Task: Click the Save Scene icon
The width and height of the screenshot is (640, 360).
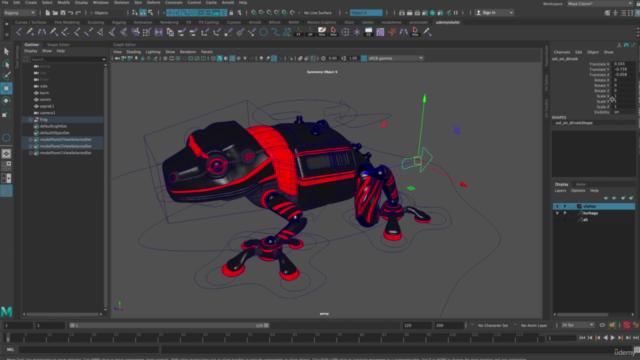Action: click(x=63, y=13)
